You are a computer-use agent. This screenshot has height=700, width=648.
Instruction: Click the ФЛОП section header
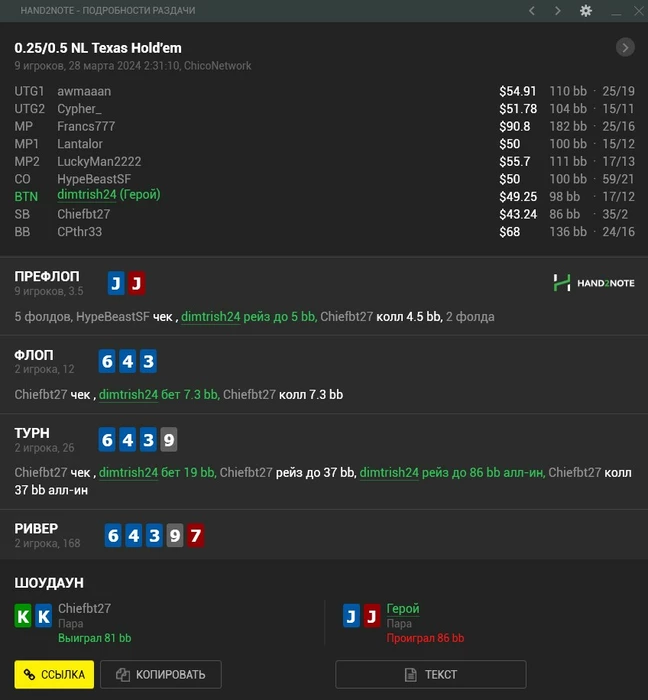34,355
